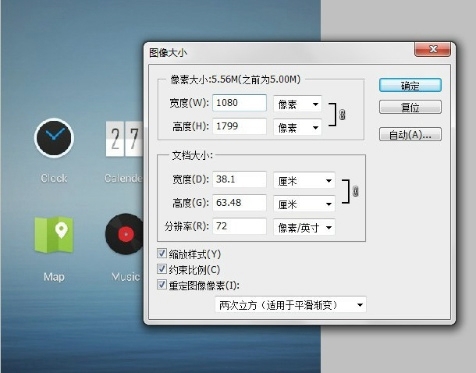
Task: Open the 两次立方 resampling method dropdown
Action: pos(290,305)
